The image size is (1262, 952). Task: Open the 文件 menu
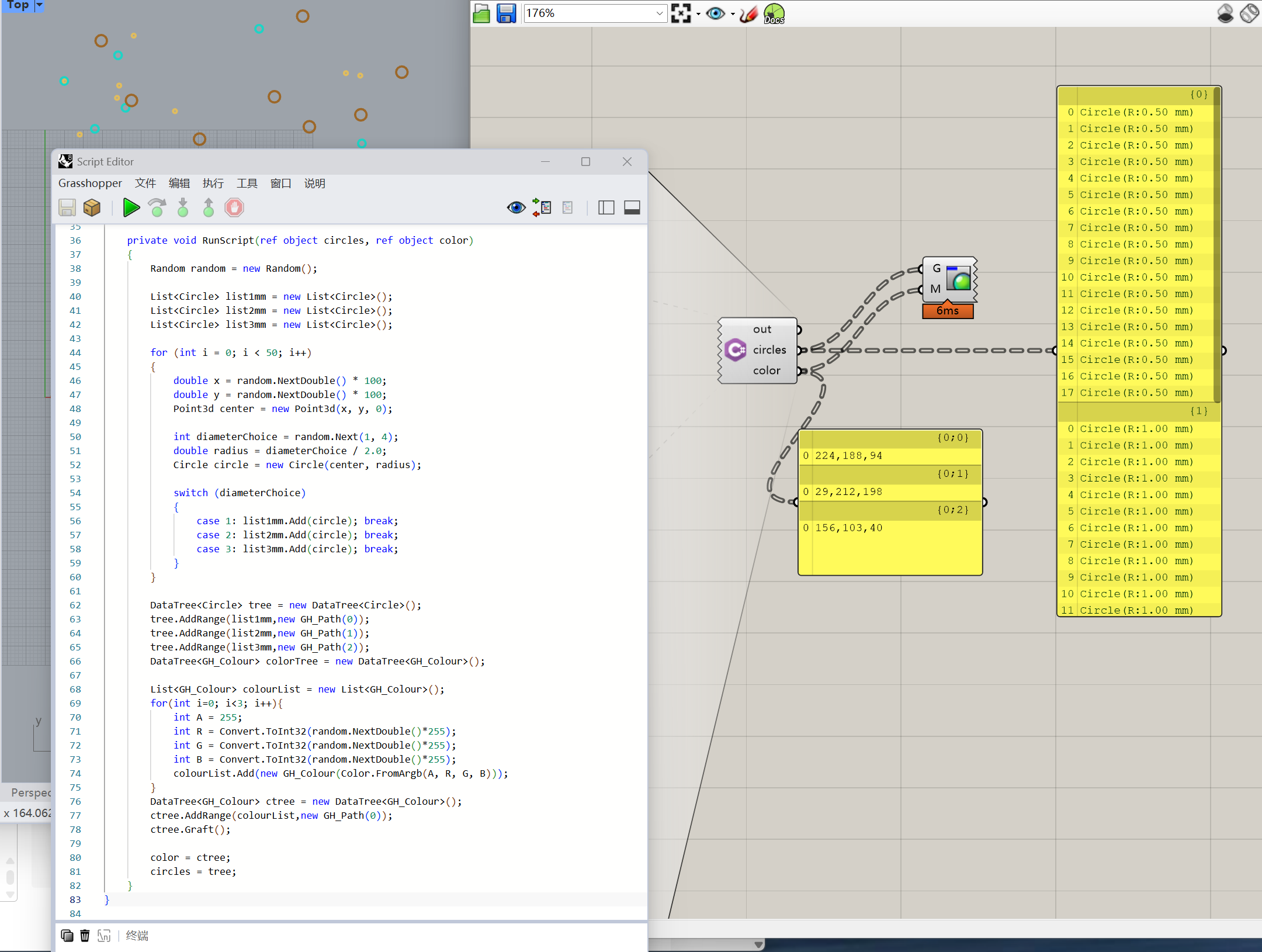(145, 184)
